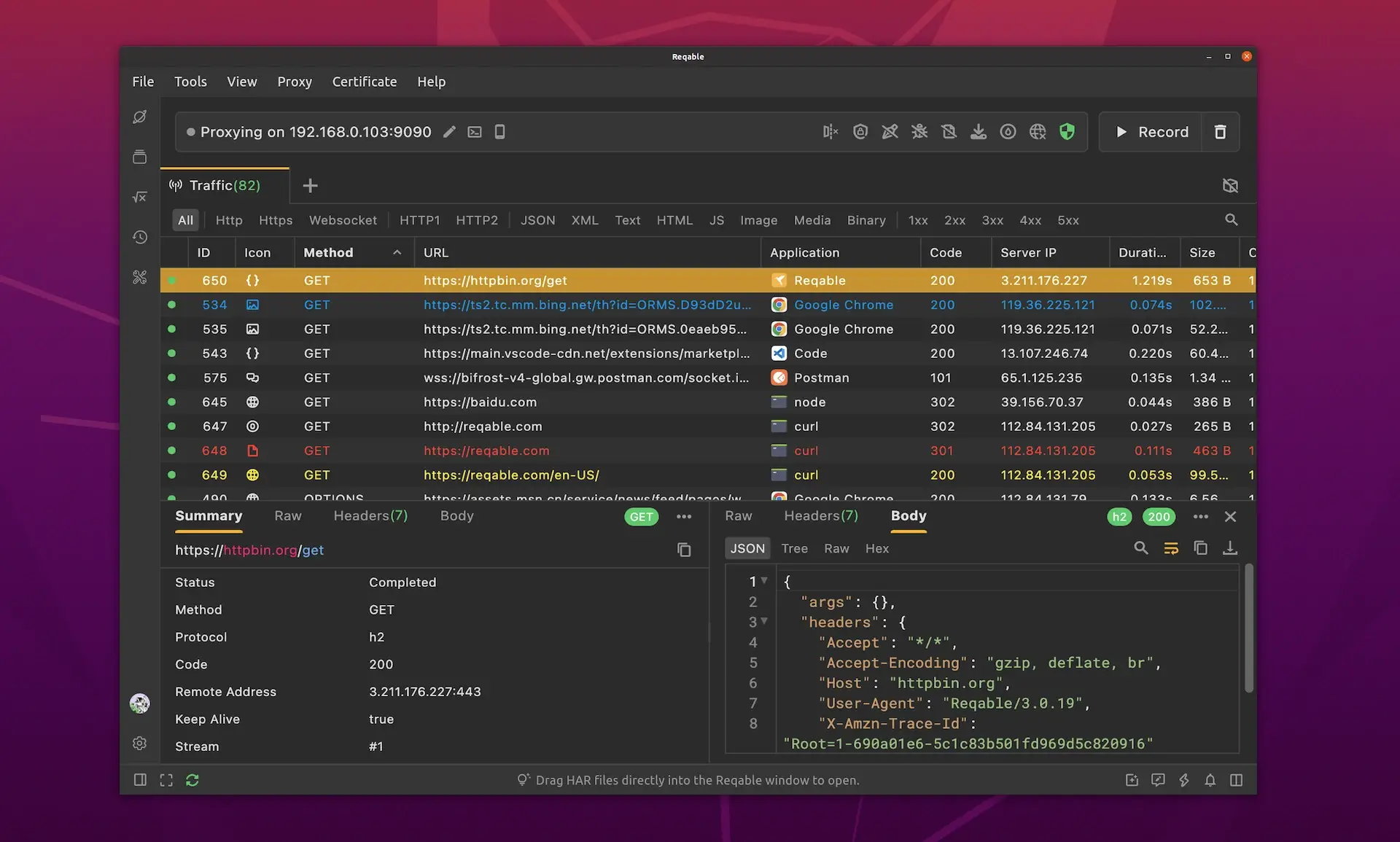This screenshot has width=1400, height=842.
Task: Start capturing with the Record button
Action: pos(1151,132)
